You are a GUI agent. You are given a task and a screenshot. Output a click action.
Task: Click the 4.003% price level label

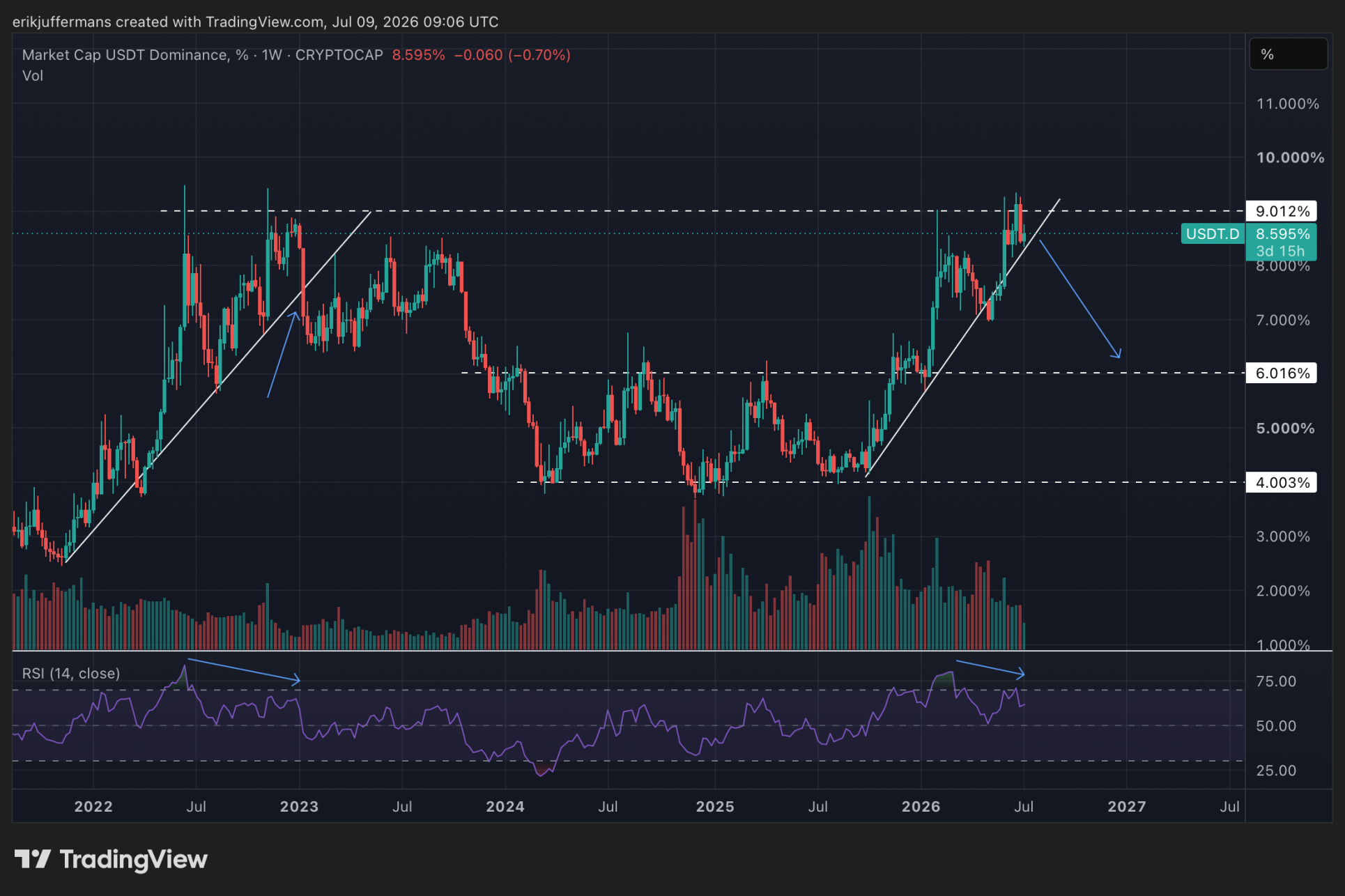click(x=1282, y=483)
